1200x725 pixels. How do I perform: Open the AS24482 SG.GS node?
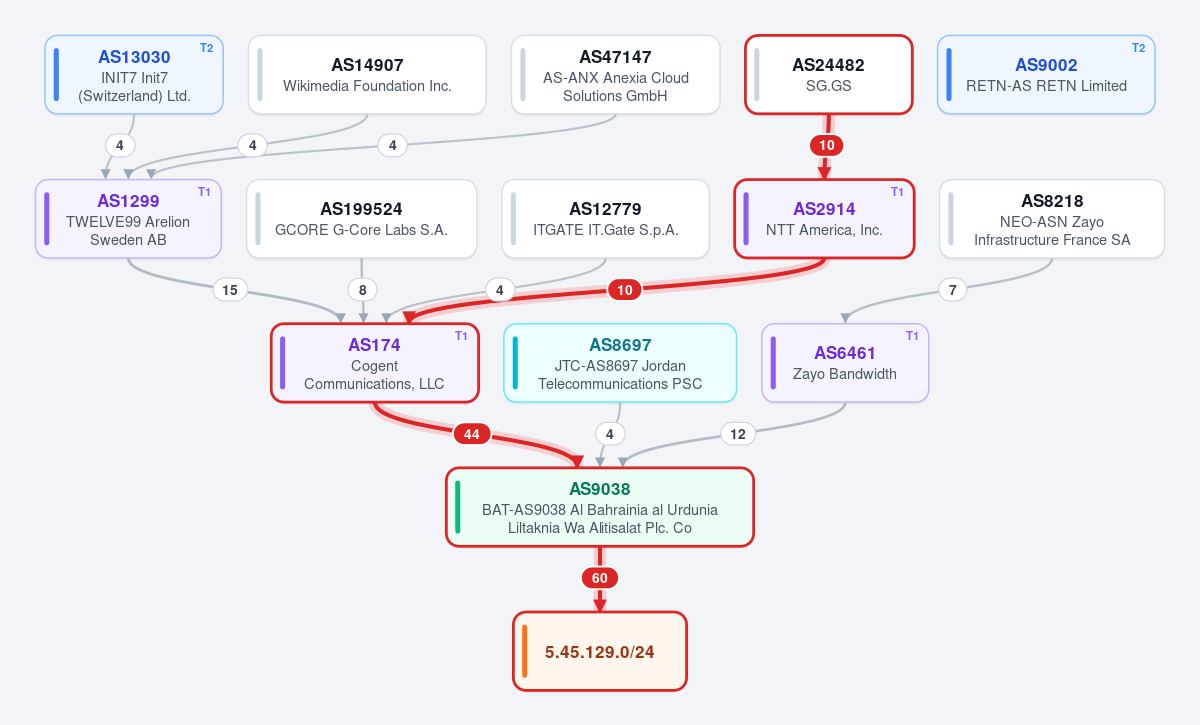[x=828, y=75]
